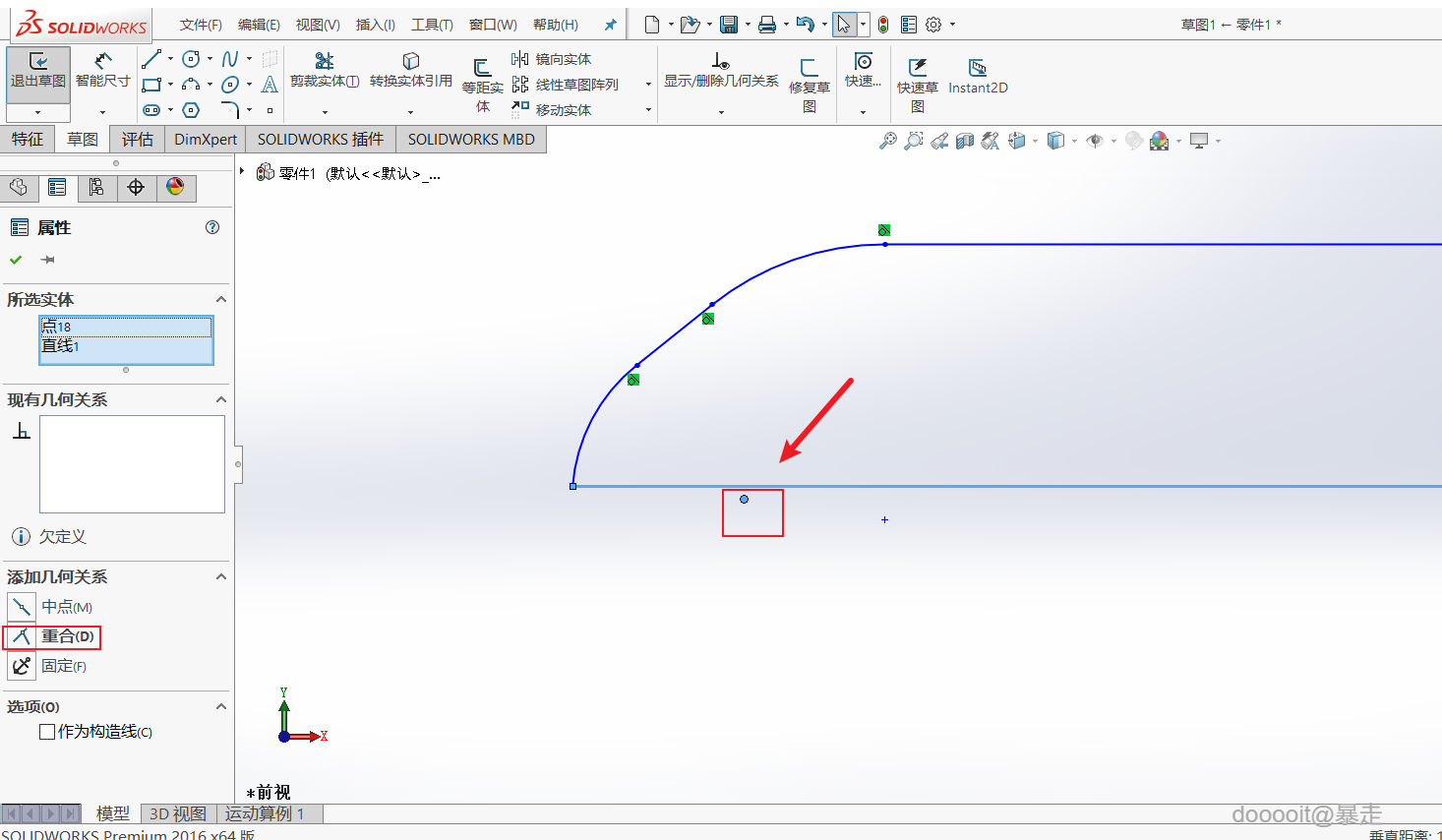
Task: Open the 插入(I) menu
Action: click(x=375, y=25)
